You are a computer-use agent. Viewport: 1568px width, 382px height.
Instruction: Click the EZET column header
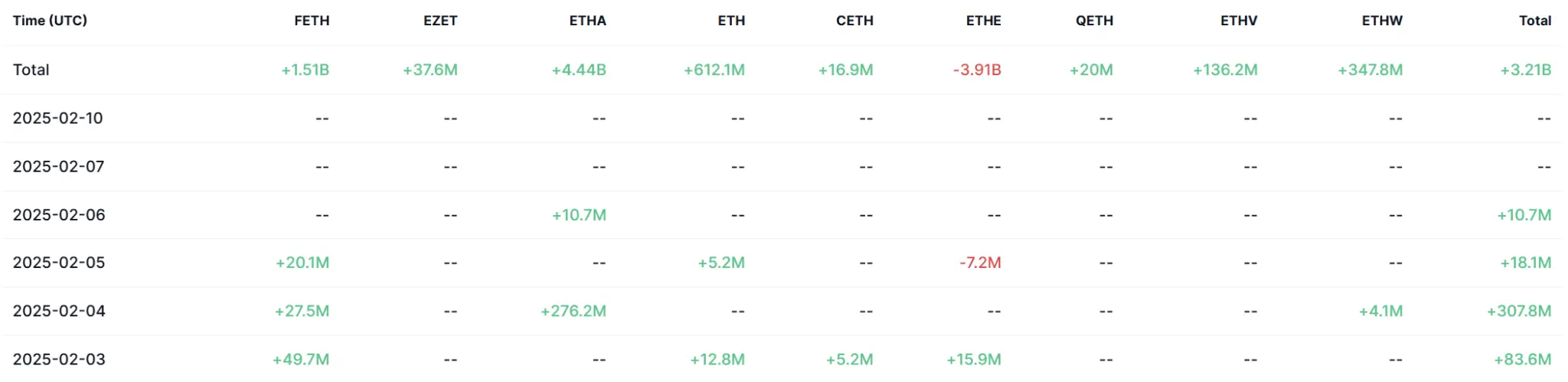[440, 21]
